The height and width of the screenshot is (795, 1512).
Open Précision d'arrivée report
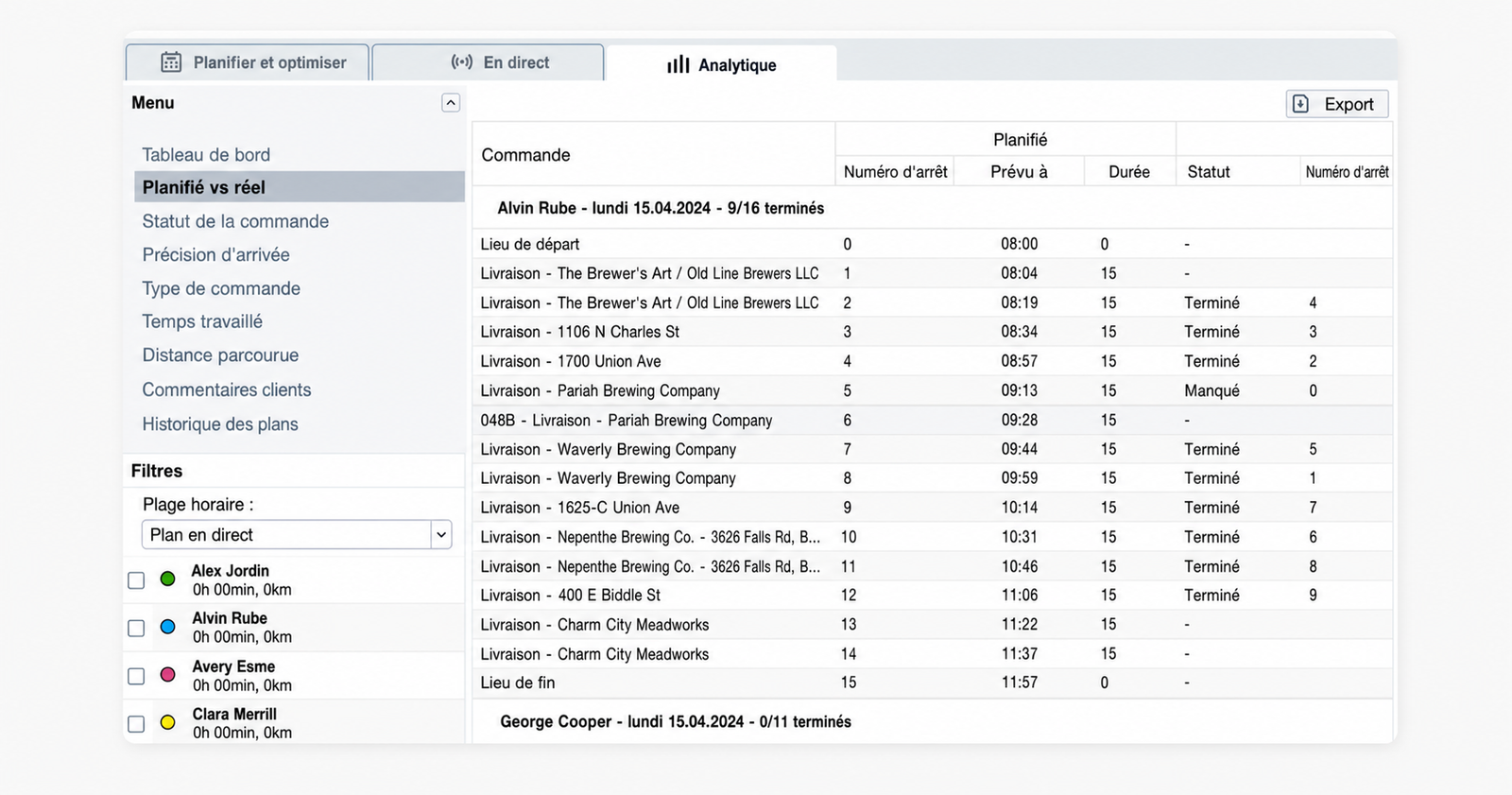coord(215,255)
